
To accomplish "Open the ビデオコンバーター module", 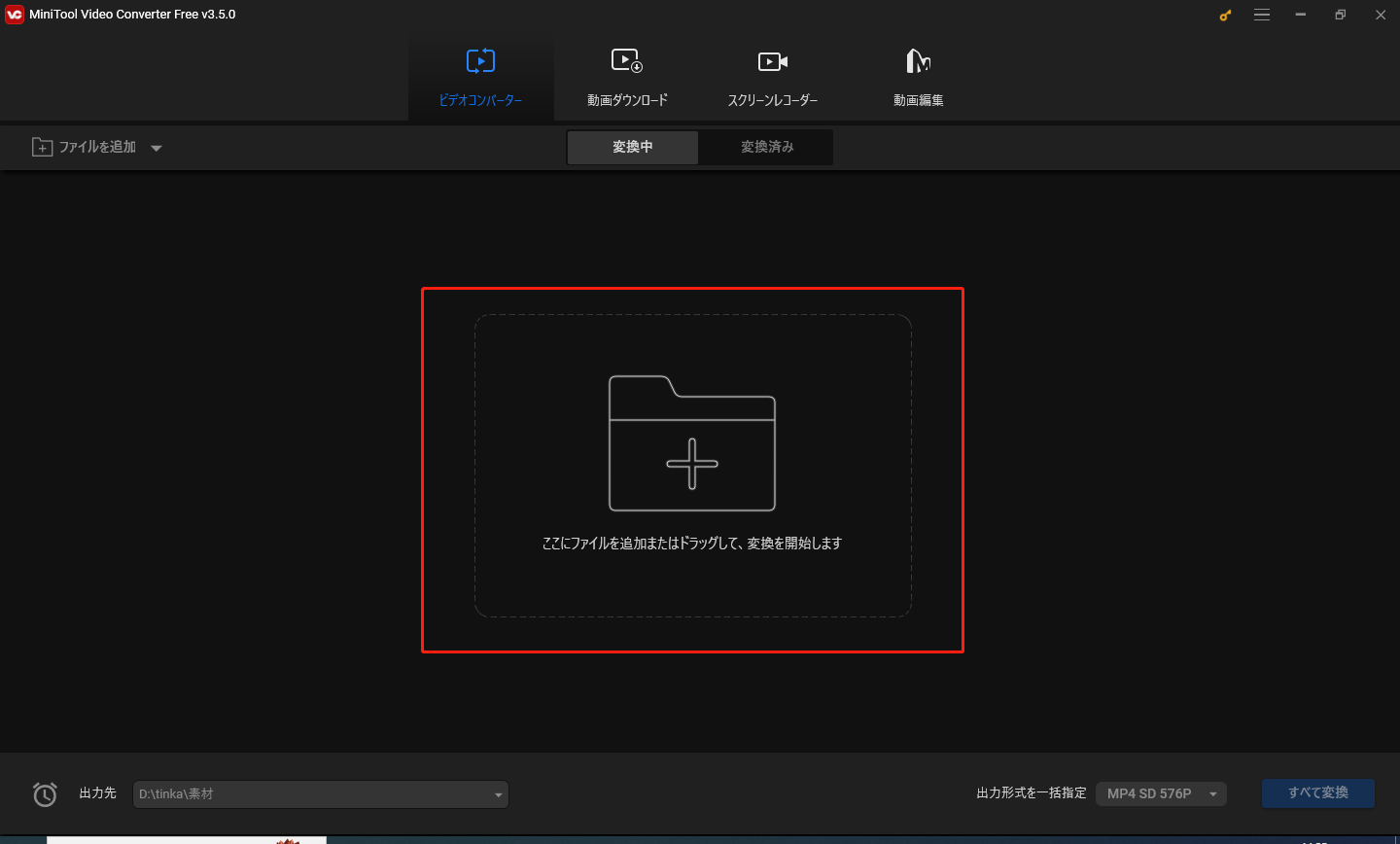I will [x=480, y=78].
